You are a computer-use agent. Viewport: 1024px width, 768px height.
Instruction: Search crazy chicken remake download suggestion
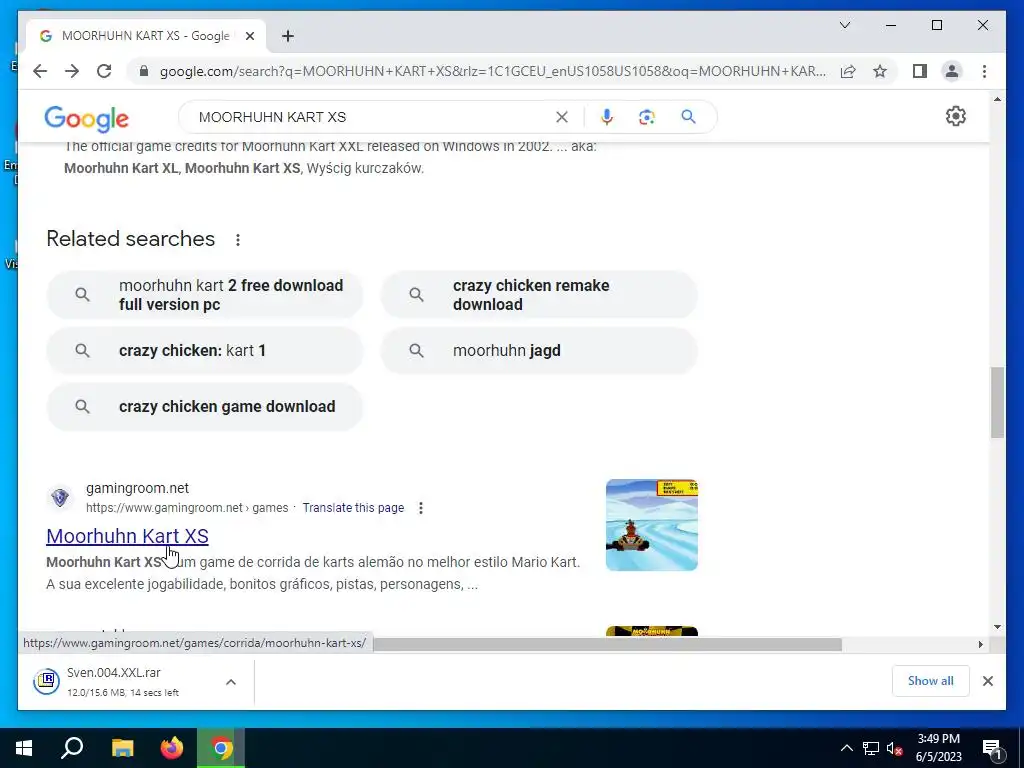tap(539, 295)
